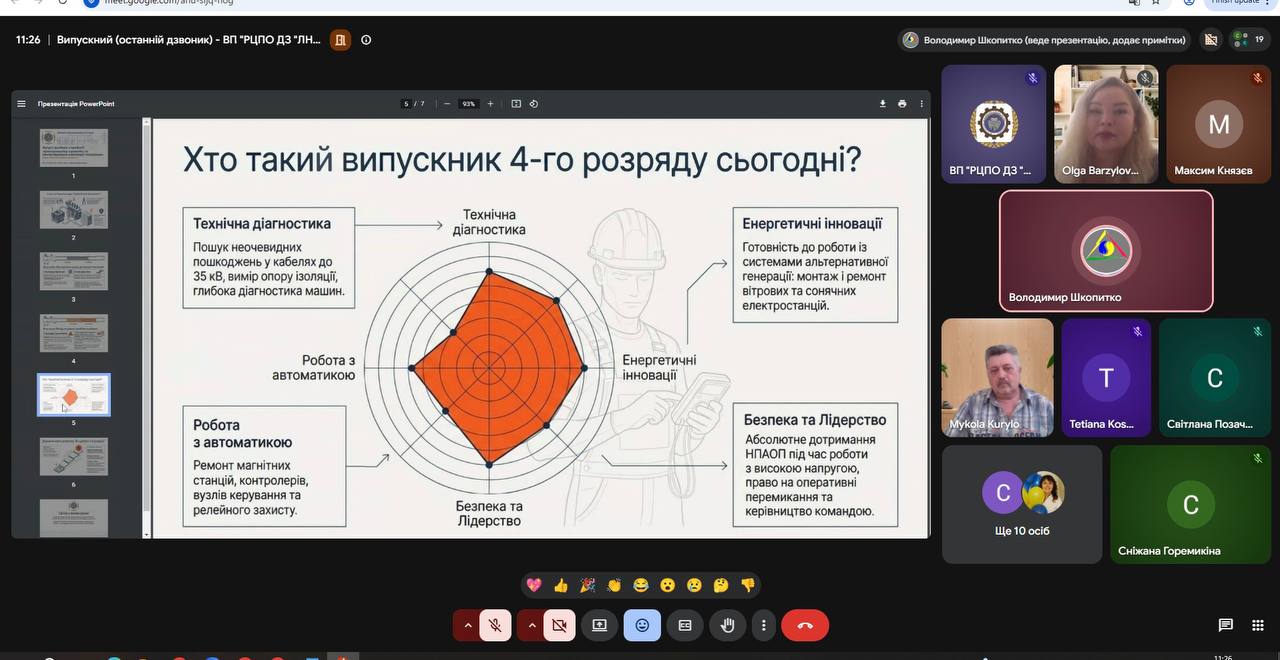Image resolution: width=1280 pixels, height=660 pixels.
Task: Open more options three-dot menu in call bar
Action: [x=764, y=625]
